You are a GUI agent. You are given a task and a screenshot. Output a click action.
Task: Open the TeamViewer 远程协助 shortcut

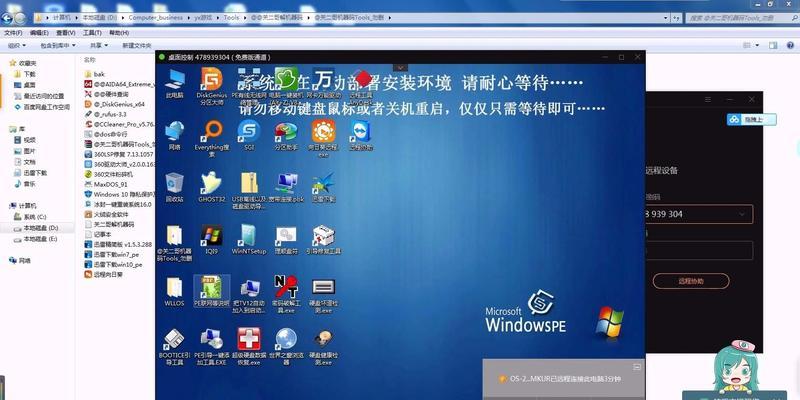(361, 135)
